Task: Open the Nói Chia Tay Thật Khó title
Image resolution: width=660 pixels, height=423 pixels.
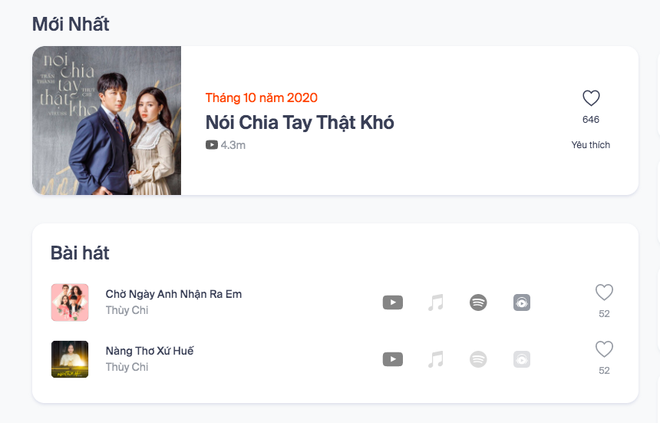Action: coord(300,122)
